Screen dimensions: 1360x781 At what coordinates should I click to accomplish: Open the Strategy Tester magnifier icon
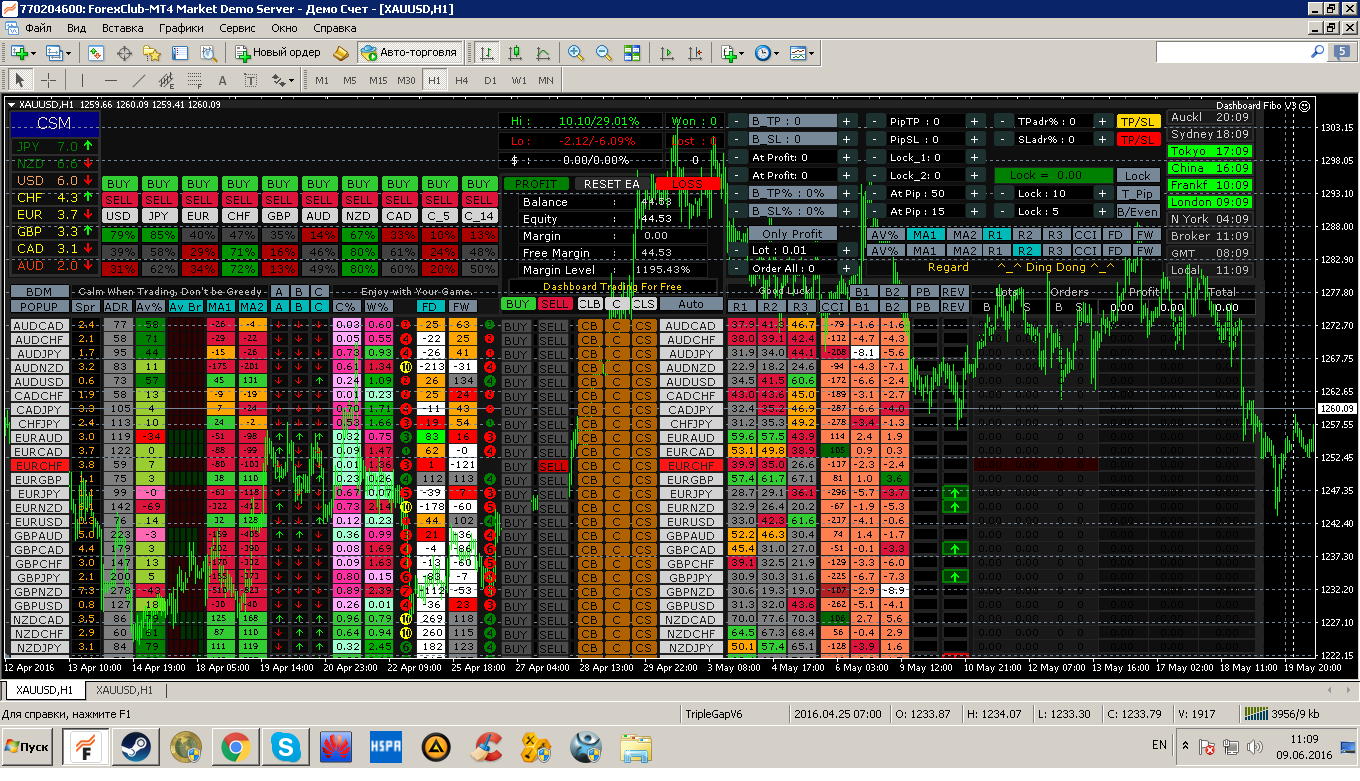208,52
